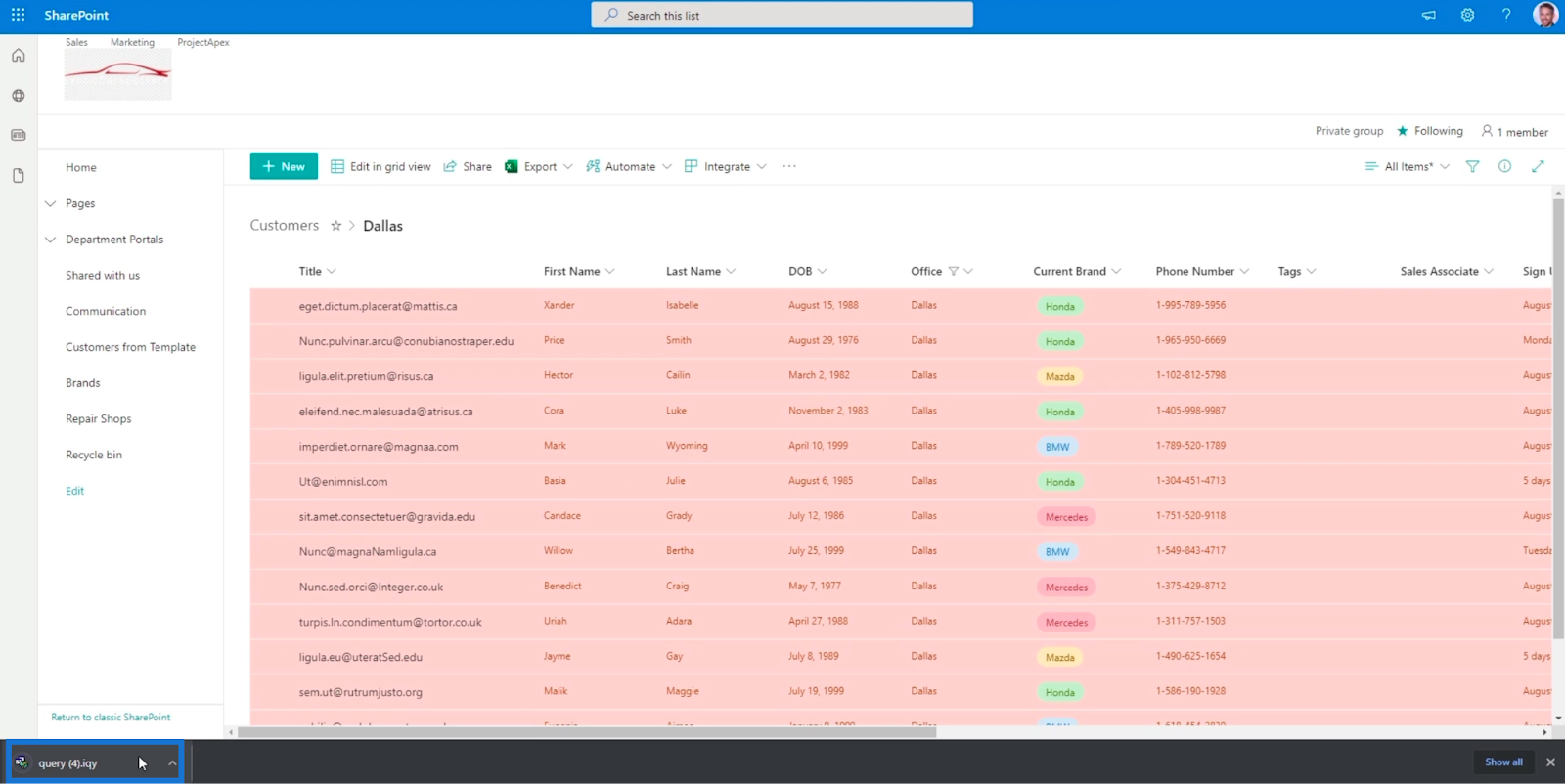
Task: Switch to Edit in grid view
Action: pyautogui.click(x=380, y=166)
